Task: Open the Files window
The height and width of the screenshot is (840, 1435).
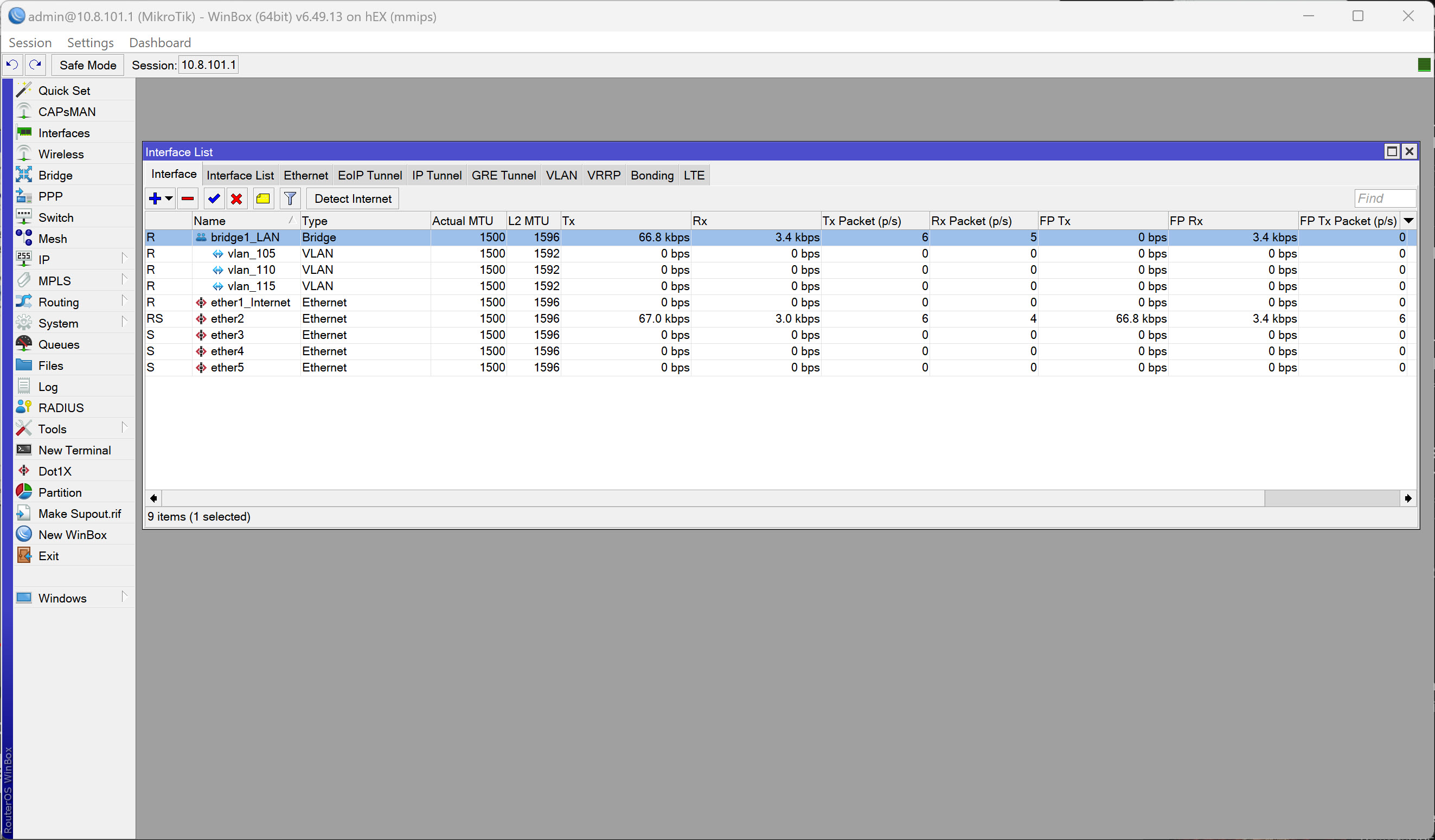Action: pyautogui.click(x=50, y=365)
